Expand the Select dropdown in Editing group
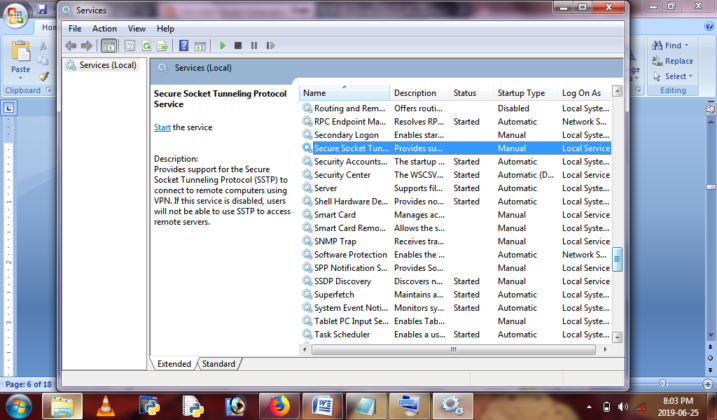This screenshot has width=717, height=420. click(x=691, y=76)
